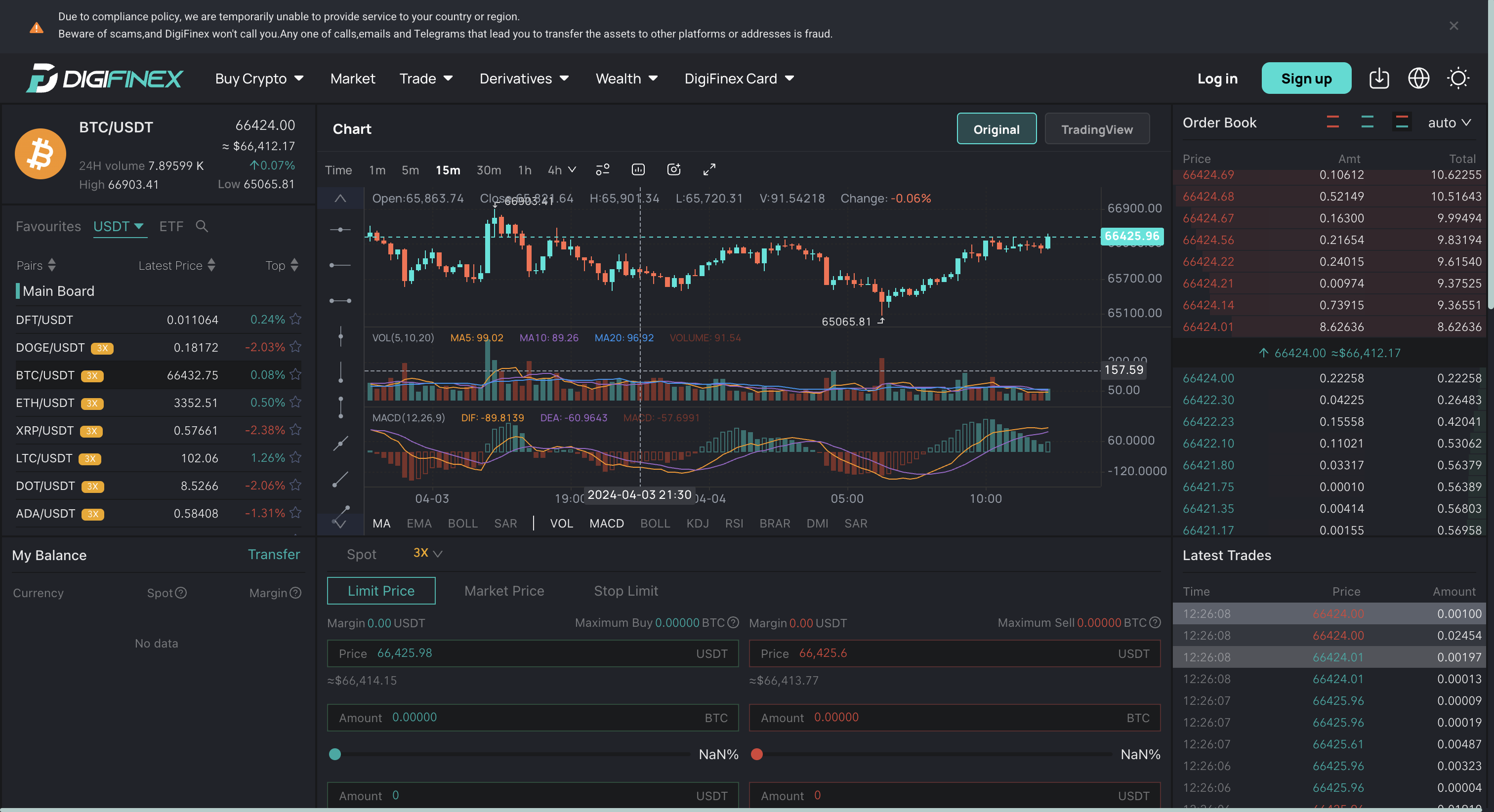This screenshot has width=1494, height=812.
Task: Click Spot balance help icon
Action: click(x=181, y=593)
